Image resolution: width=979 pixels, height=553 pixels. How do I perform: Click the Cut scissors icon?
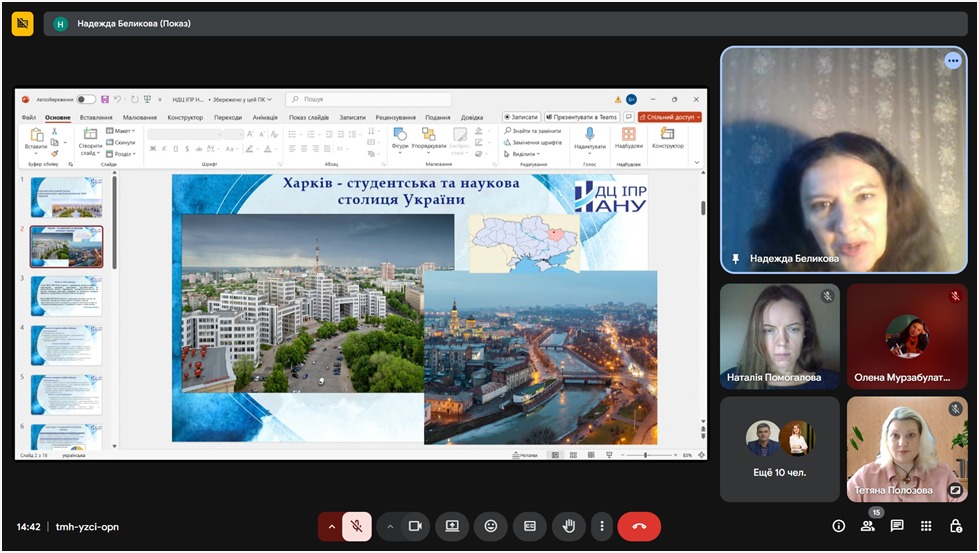coord(54,131)
